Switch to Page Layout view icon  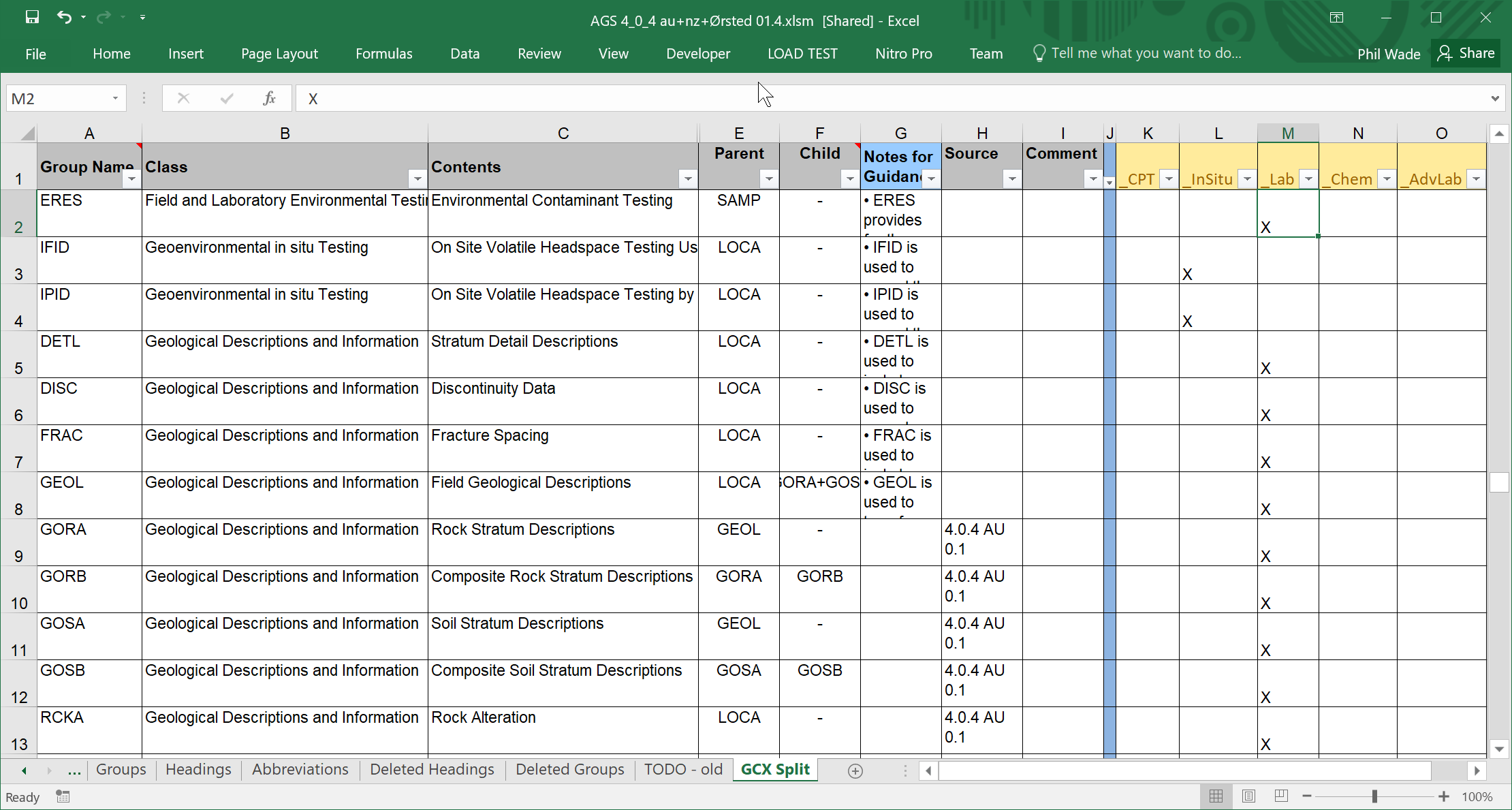pyautogui.click(x=1248, y=796)
